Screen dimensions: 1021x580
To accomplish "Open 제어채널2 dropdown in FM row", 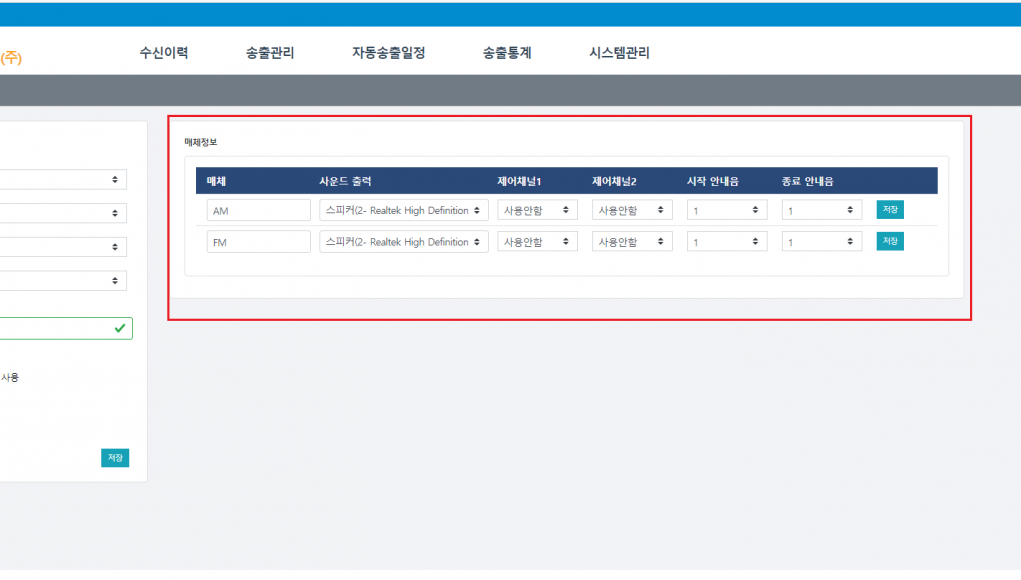I will click(632, 242).
